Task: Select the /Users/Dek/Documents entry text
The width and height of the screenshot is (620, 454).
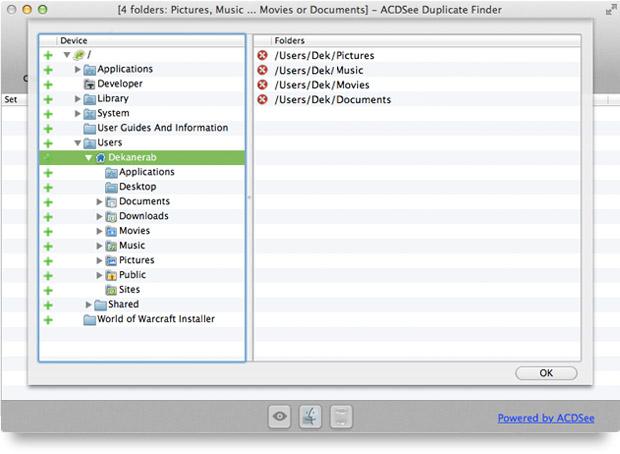Action: [x=333, y=99]
